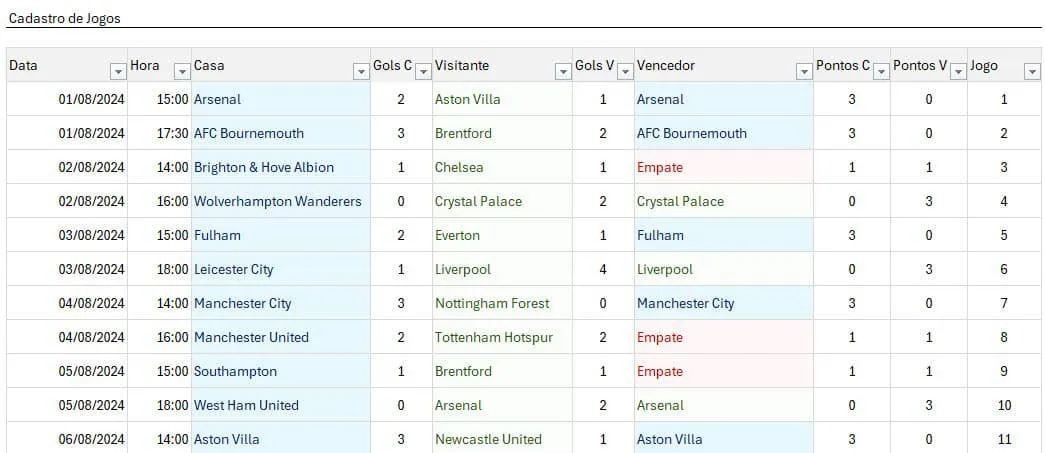Open the Pontos V filter dropdown
The image size is (1045, 453).
point(958,71)
